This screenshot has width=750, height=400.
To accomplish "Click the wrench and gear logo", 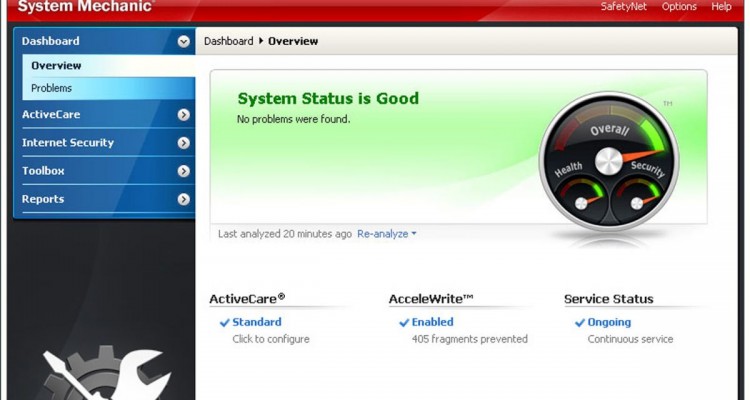I will 105,374.
